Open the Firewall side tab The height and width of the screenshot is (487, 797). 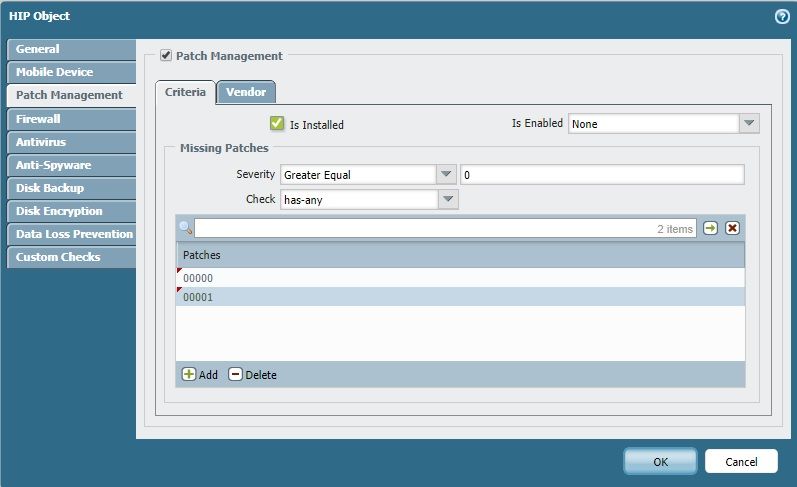point(72,119)
